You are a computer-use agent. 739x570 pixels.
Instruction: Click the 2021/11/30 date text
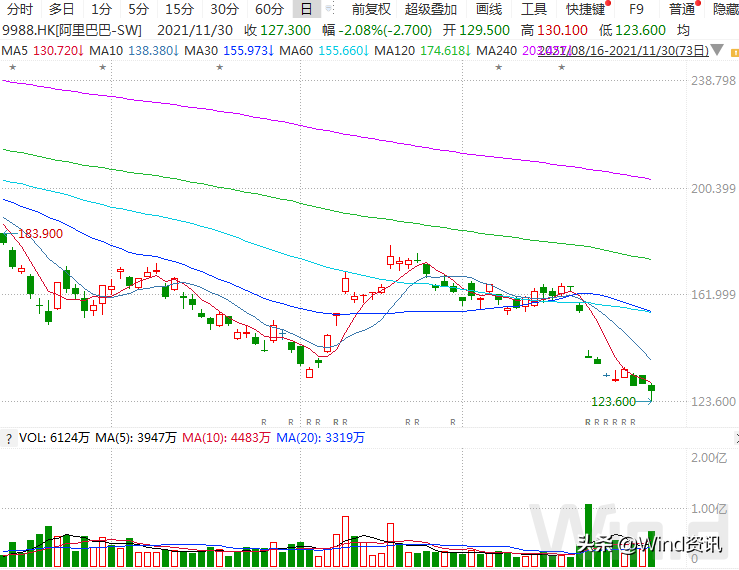click(195, 31)
